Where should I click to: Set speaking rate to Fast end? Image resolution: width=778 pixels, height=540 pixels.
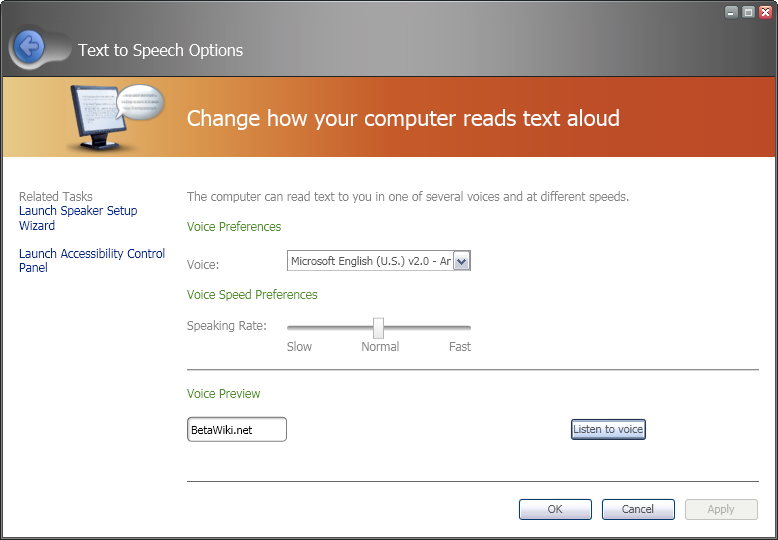[x=469, y=327]
